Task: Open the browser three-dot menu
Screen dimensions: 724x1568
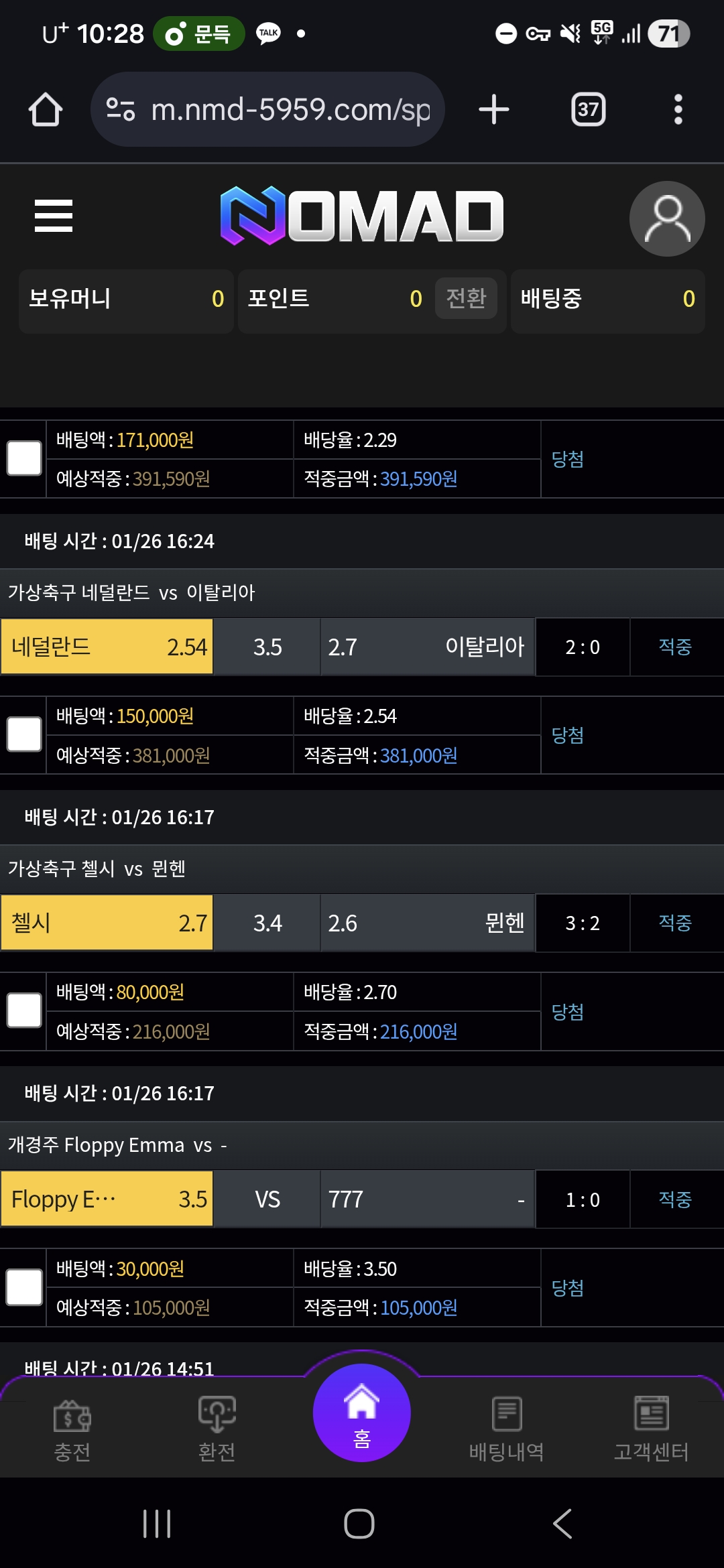Action: (x=678, y=109)
